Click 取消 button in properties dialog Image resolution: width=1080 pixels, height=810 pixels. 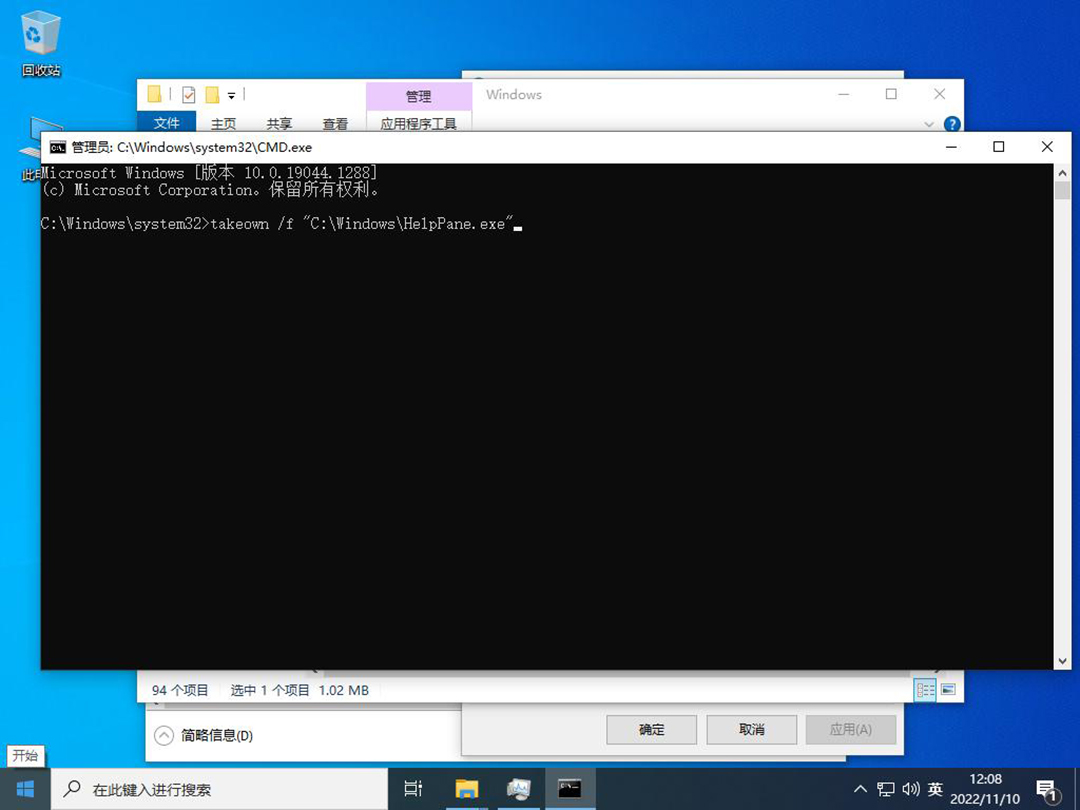pyautogui.click(x=751, y=729)
